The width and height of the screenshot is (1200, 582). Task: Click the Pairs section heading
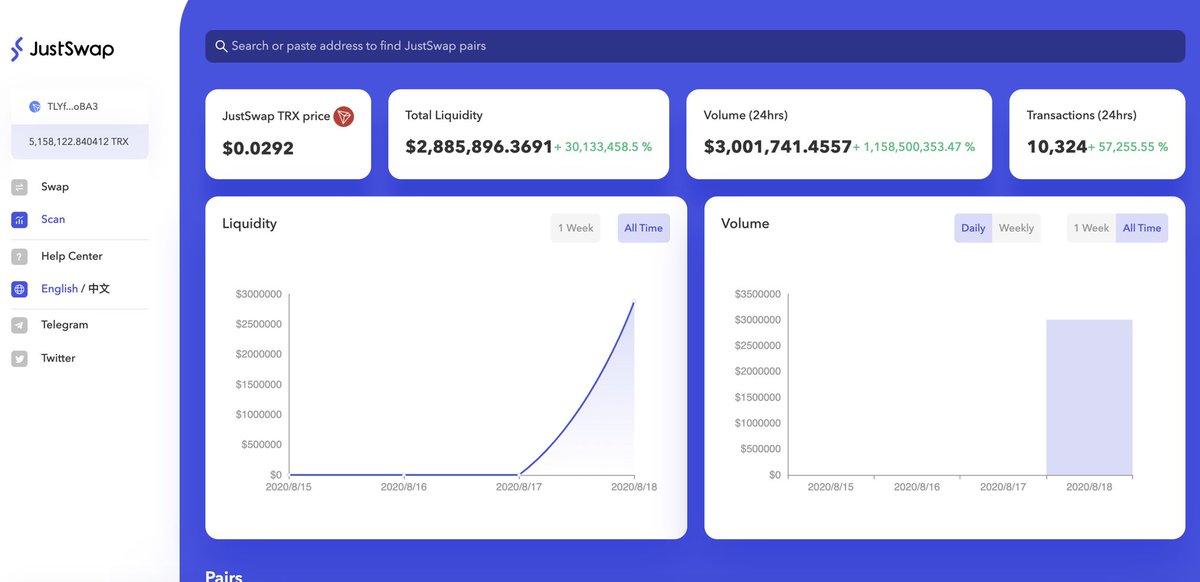tap(224, 576)
